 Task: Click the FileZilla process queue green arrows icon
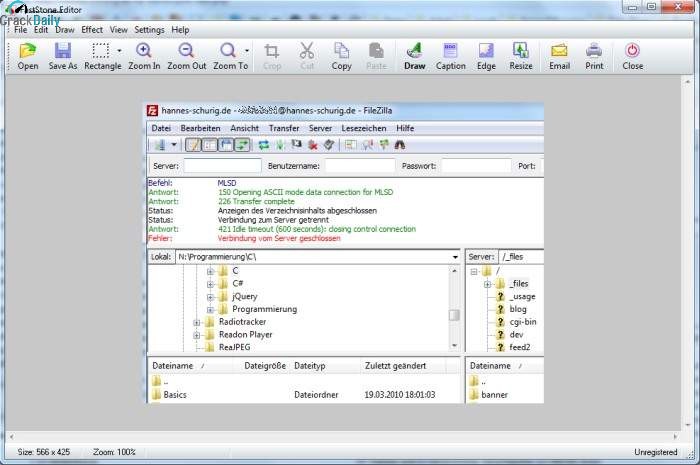[280, 145]
